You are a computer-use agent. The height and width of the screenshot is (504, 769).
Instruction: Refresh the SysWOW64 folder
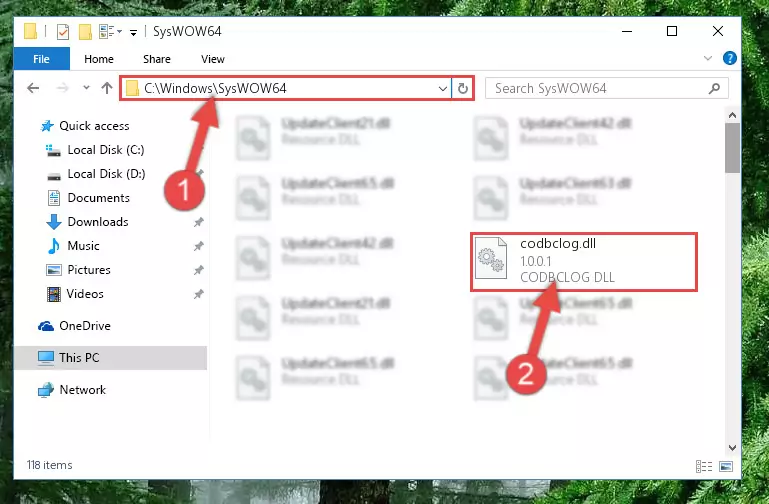click(x=462, y=89)
